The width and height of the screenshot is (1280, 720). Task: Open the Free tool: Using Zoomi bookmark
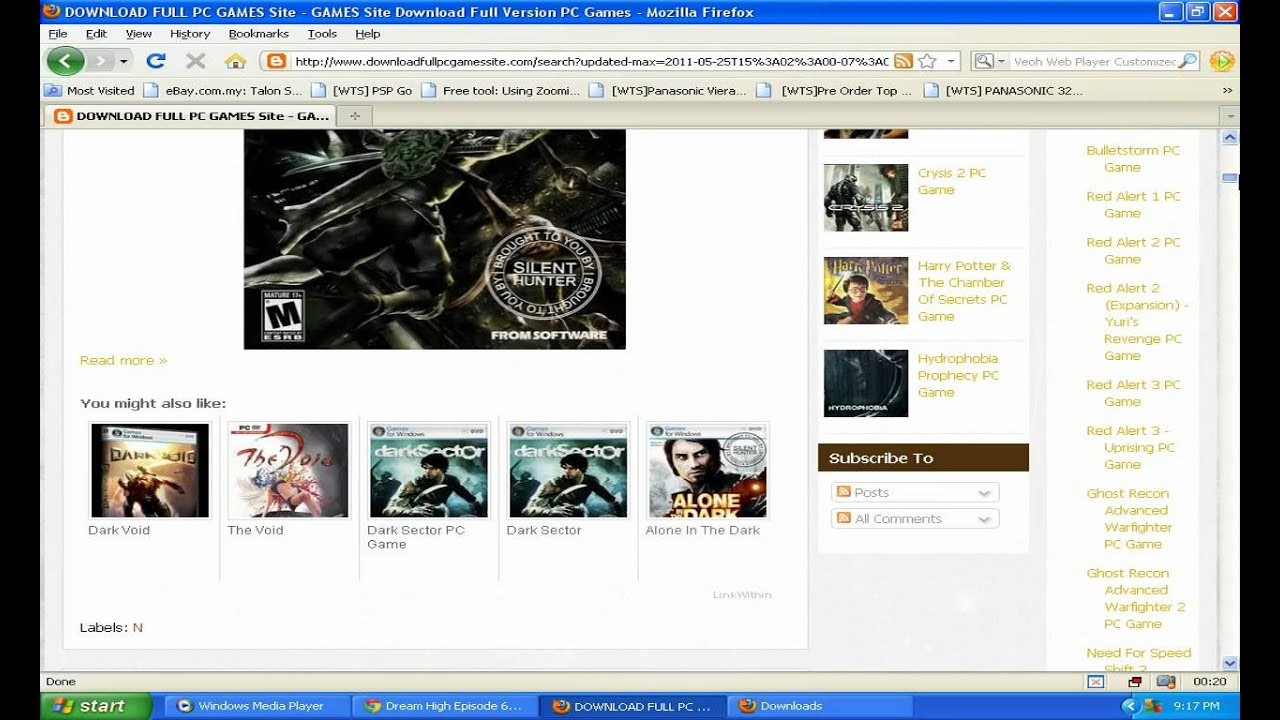(501, 90)
